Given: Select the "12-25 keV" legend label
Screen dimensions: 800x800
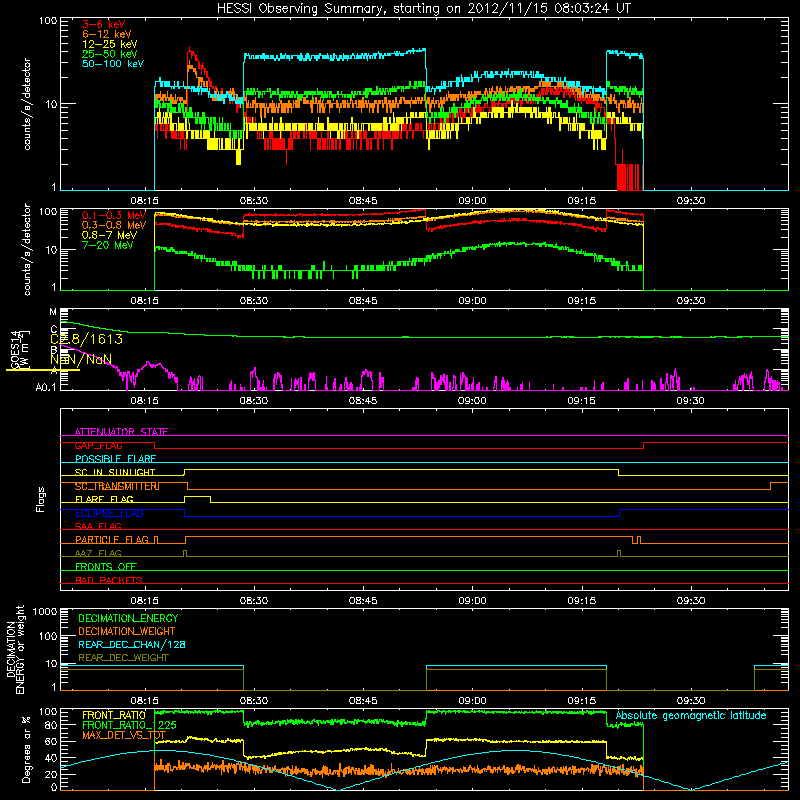Looking at the screenshot, I should pos(109,44).
